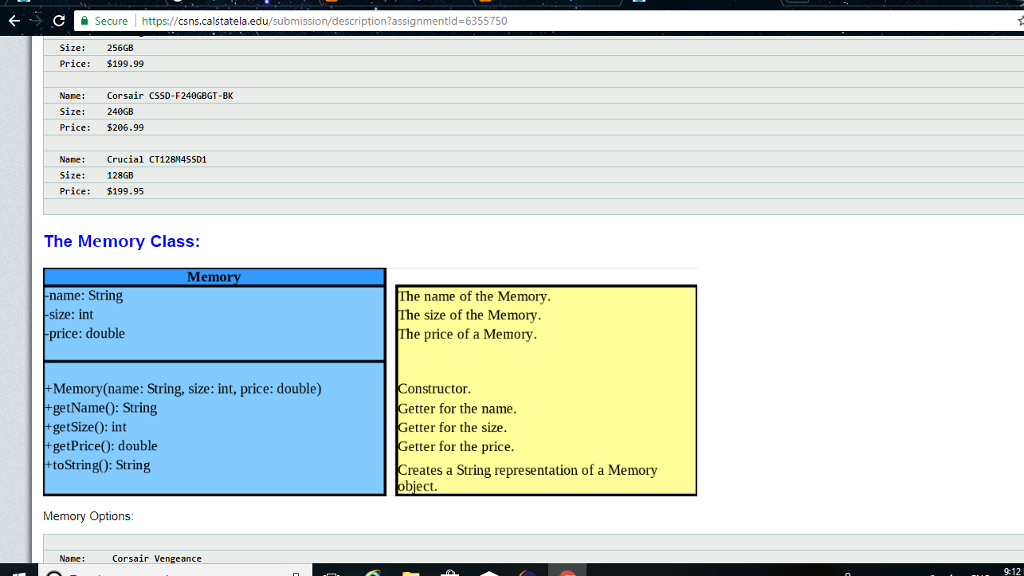
Task: Click '+getName(): String' method line
Action: 101,408
